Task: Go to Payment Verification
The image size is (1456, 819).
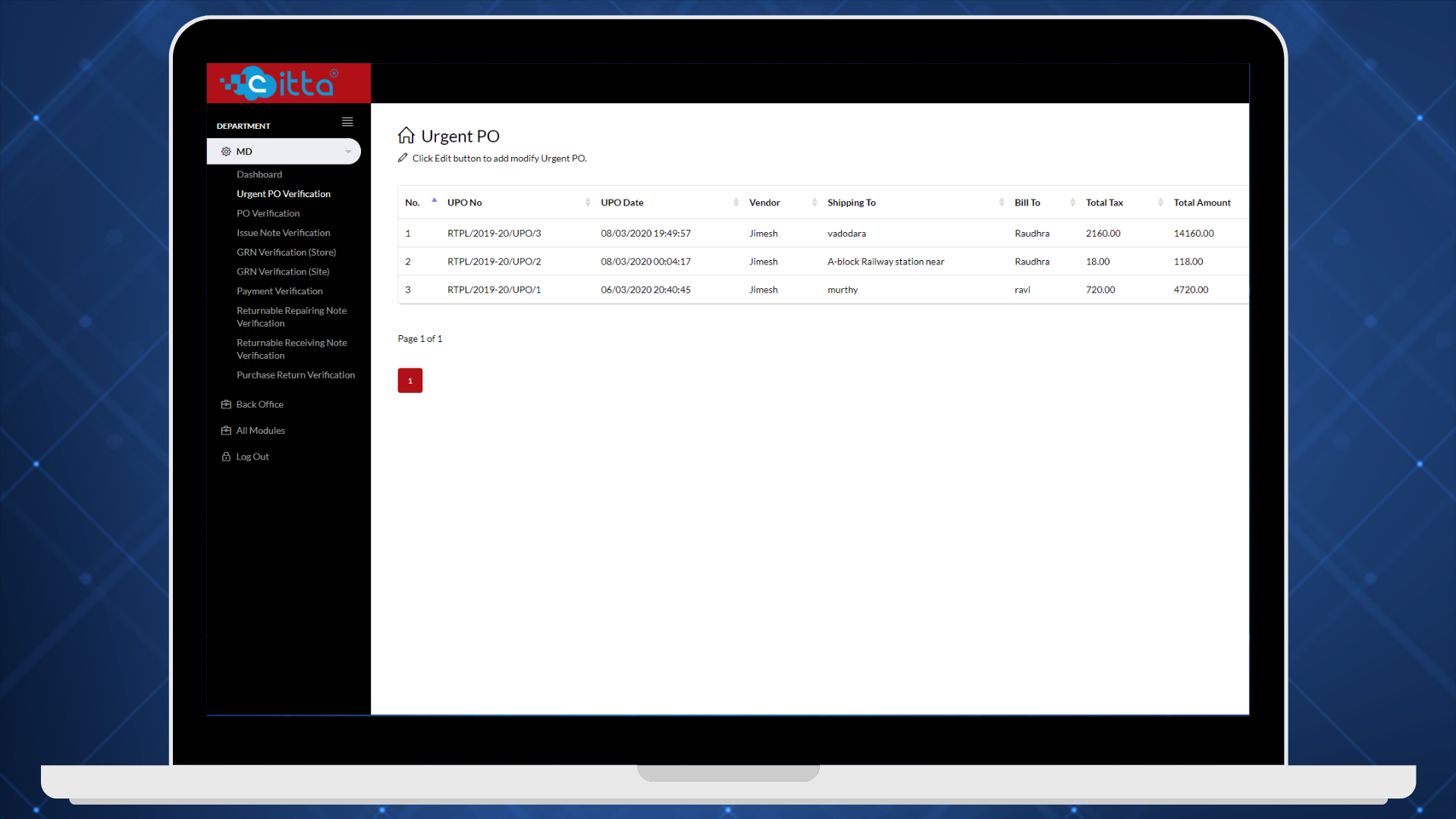Action: pyautogui.click(x=279, y=291)
